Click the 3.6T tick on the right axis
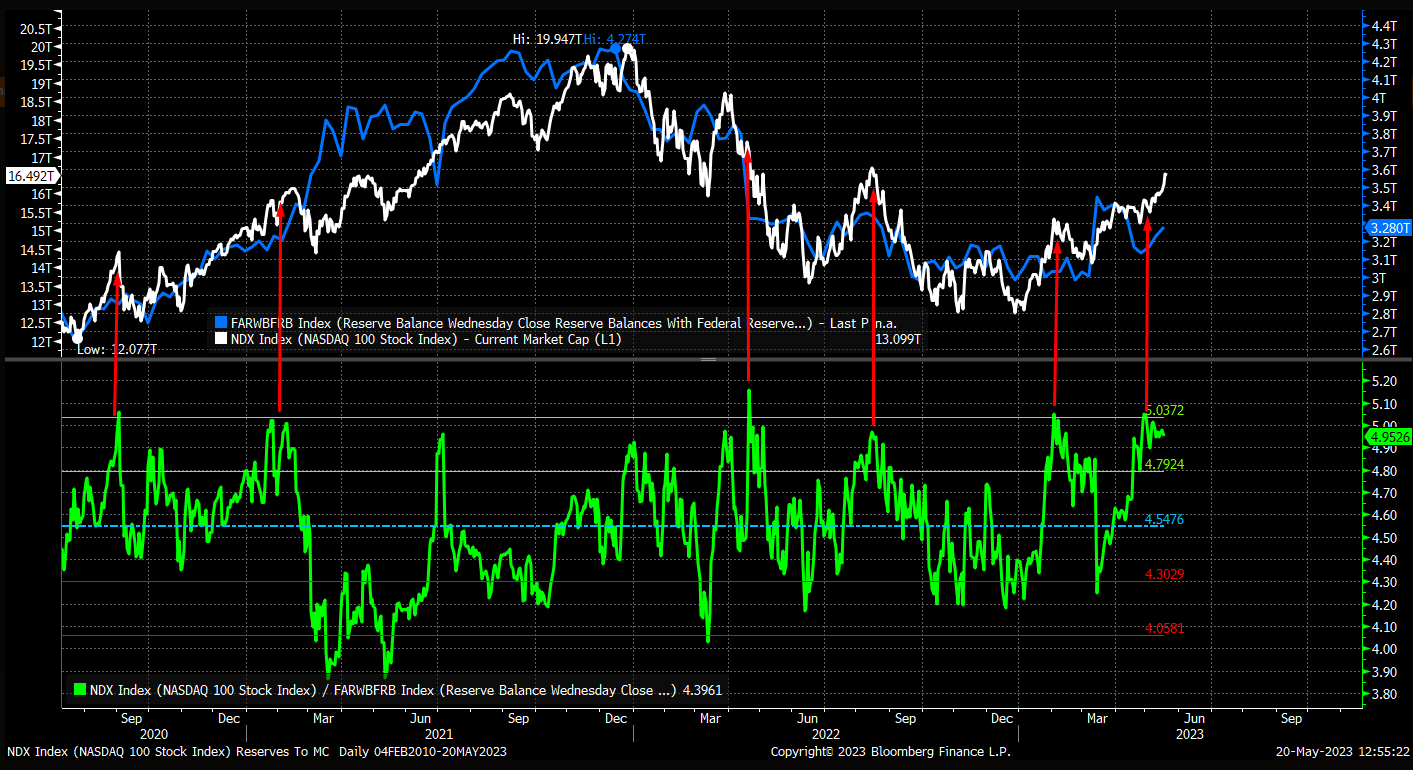1413x770 pixels. [1384, 170]
